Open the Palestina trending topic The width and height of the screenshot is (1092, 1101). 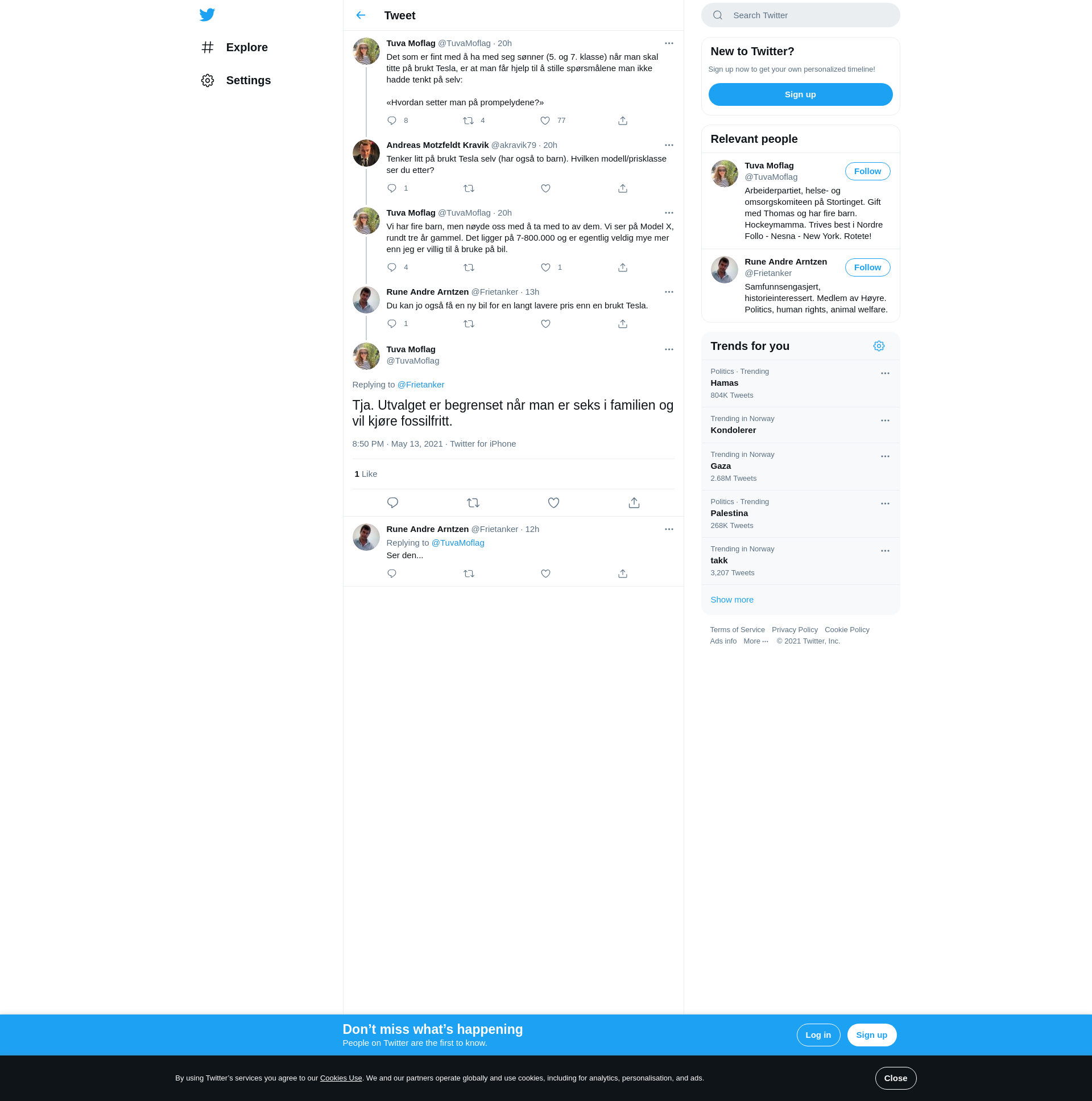click(800, 514)
